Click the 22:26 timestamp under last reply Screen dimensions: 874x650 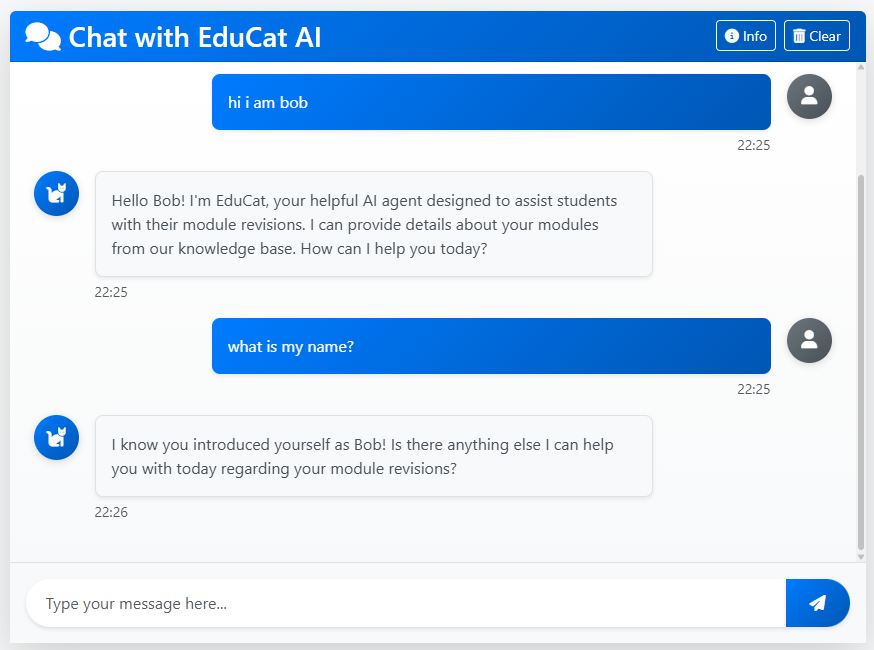click(111, 513)
